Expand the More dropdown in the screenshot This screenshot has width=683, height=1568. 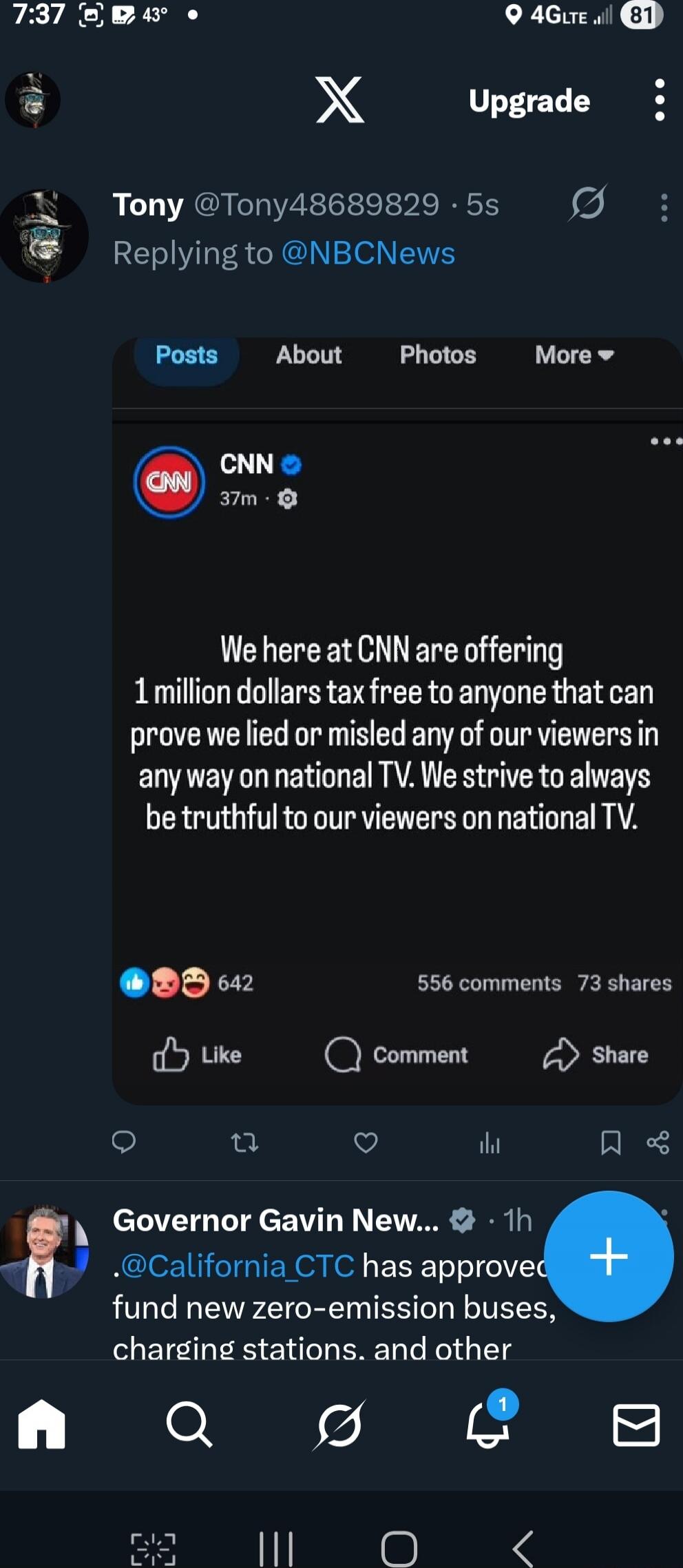pos(572,355)
